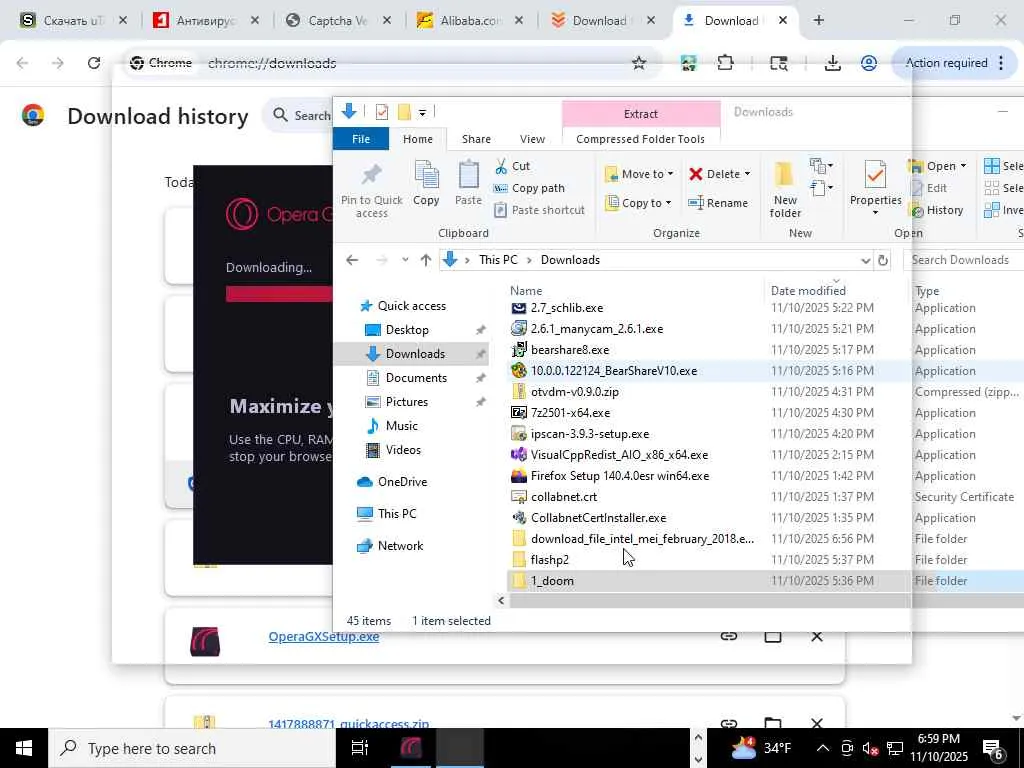Switch to the Share ribbon tab

(476, 138)
